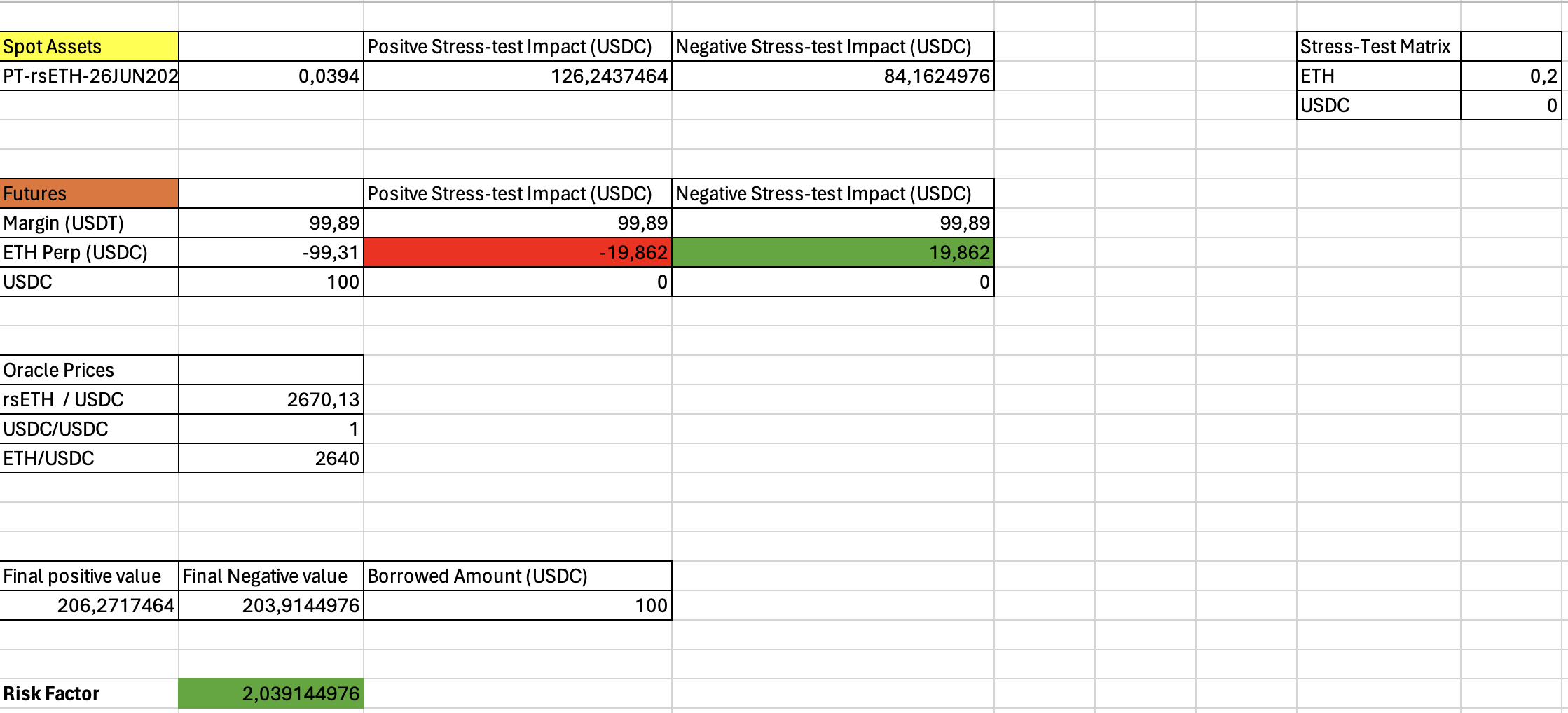Click the red -19,862 cell
Image resolution: width=1568 pixels, height=713 pixels.
(517, 252)
